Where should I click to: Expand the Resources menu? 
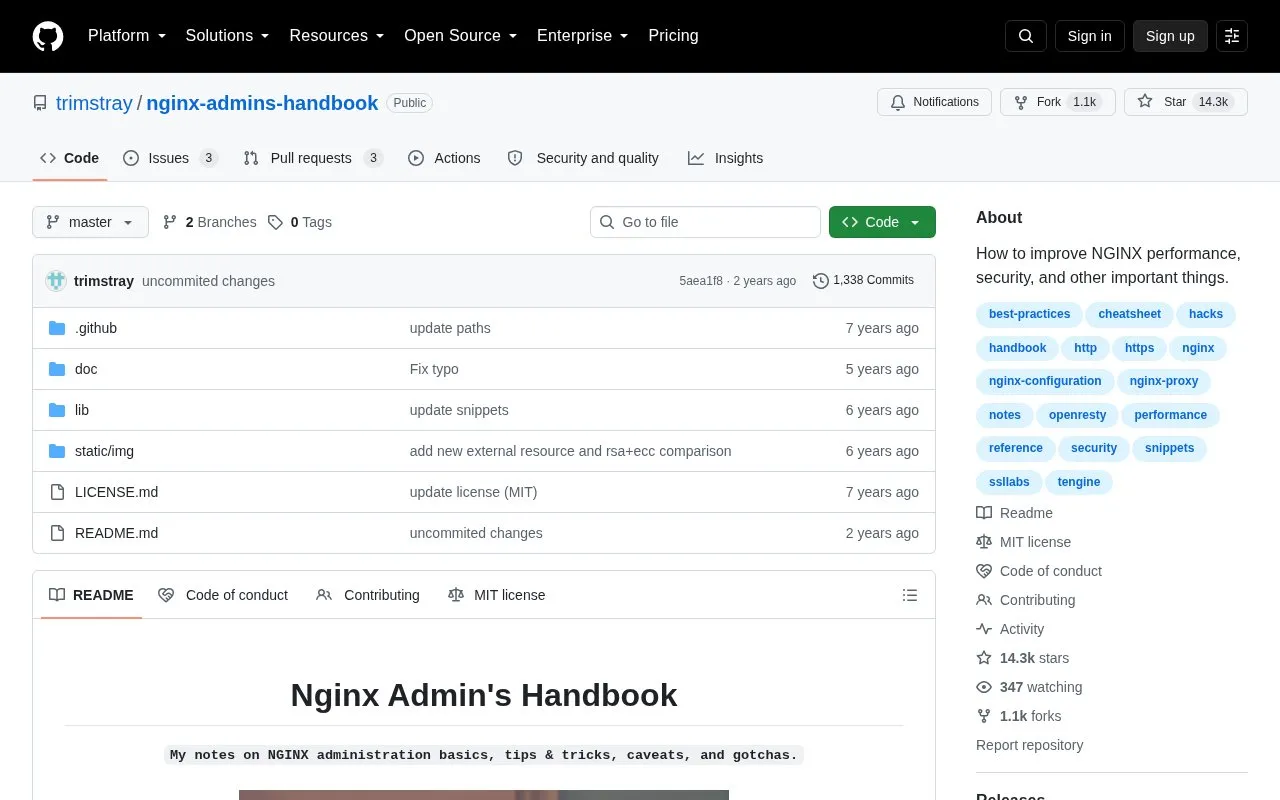point(337,36)
